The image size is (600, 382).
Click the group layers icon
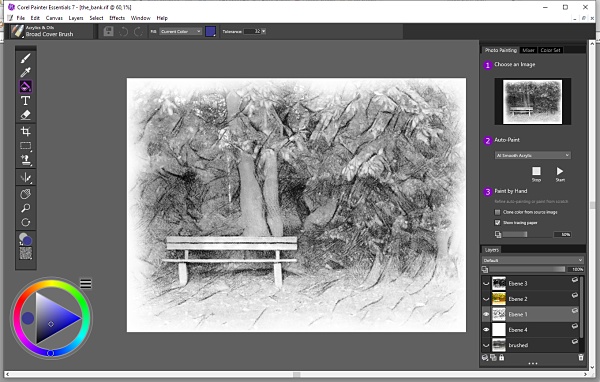pos(493,358)
